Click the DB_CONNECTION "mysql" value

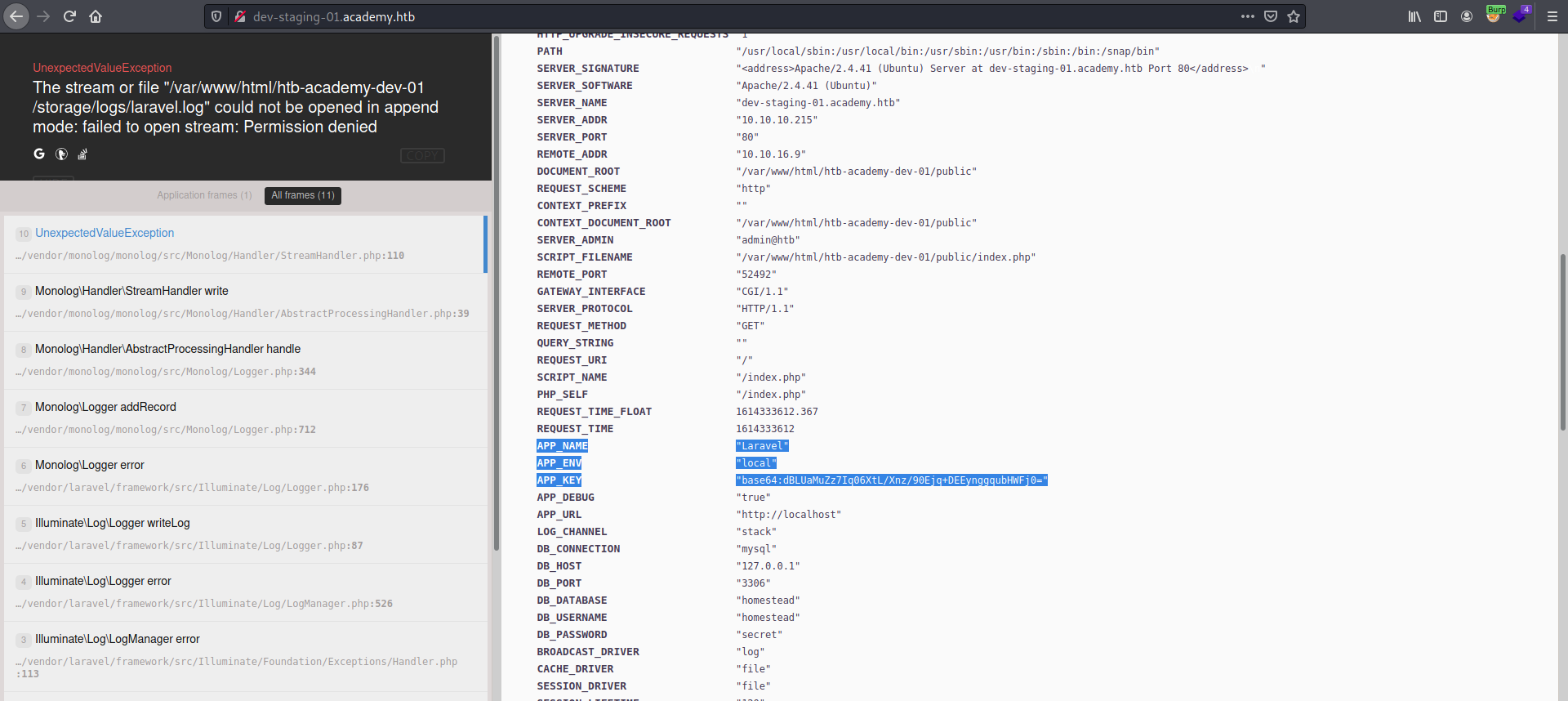click(756, 549)
